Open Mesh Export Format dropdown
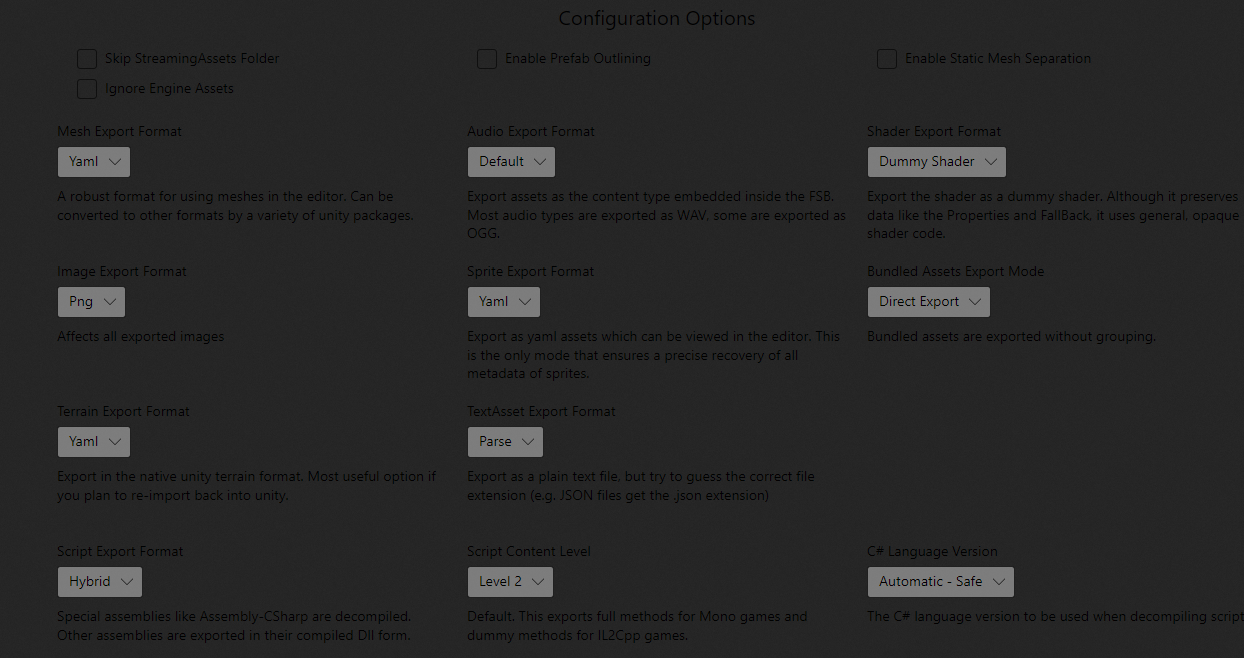 tap(94, 162)
